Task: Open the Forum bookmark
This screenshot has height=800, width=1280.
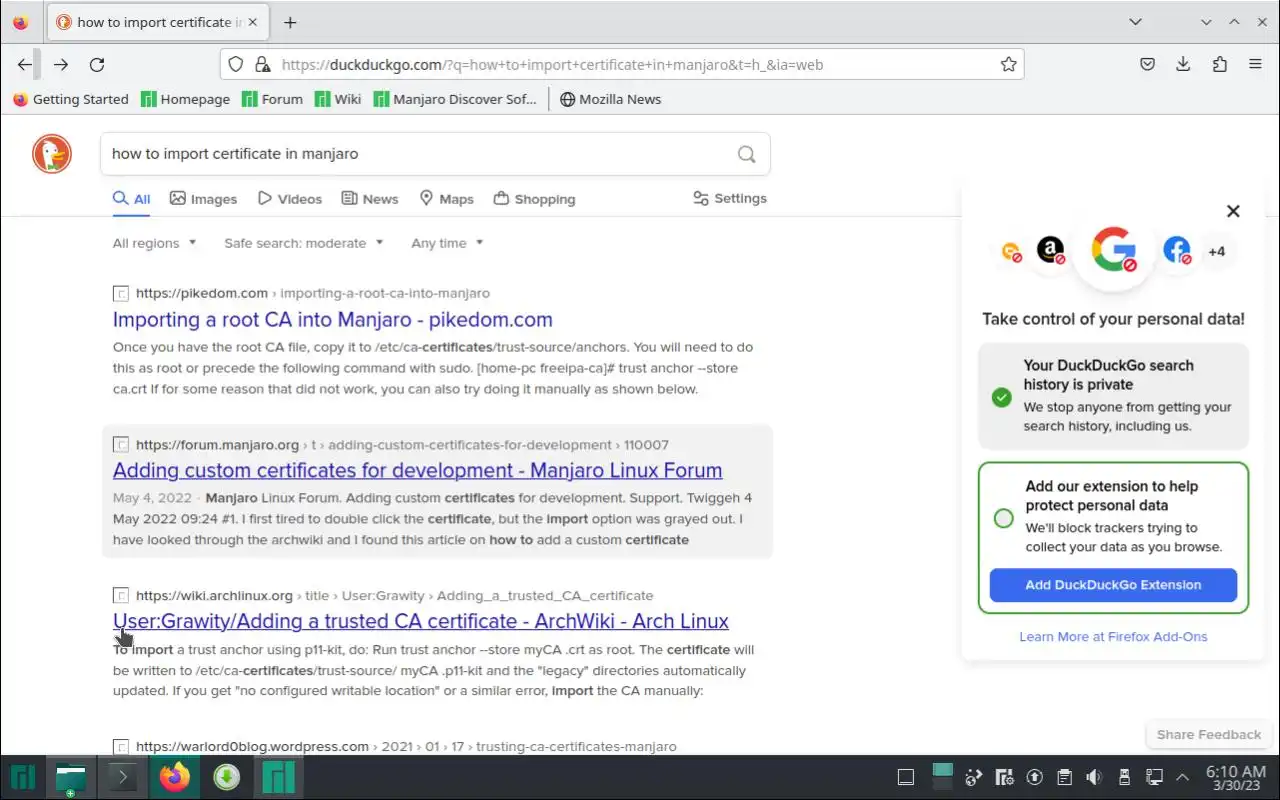Action: point(272,99)
